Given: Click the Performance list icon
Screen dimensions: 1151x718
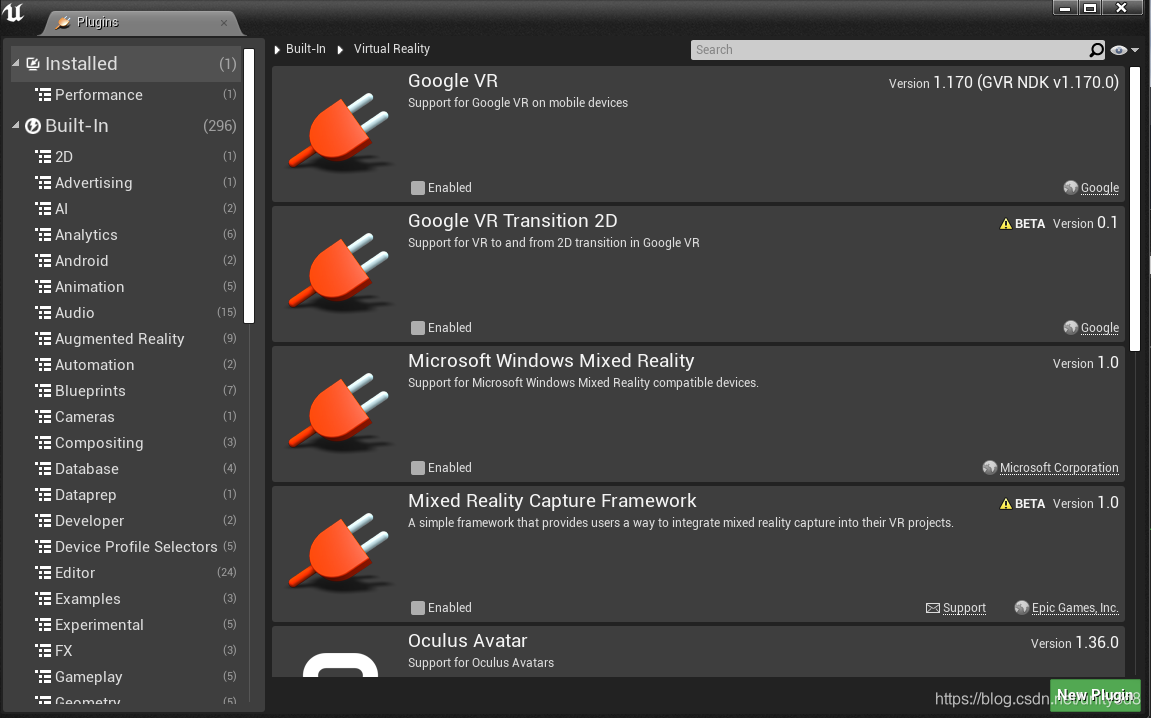Looking at the screenshot, I should point(43,95).
